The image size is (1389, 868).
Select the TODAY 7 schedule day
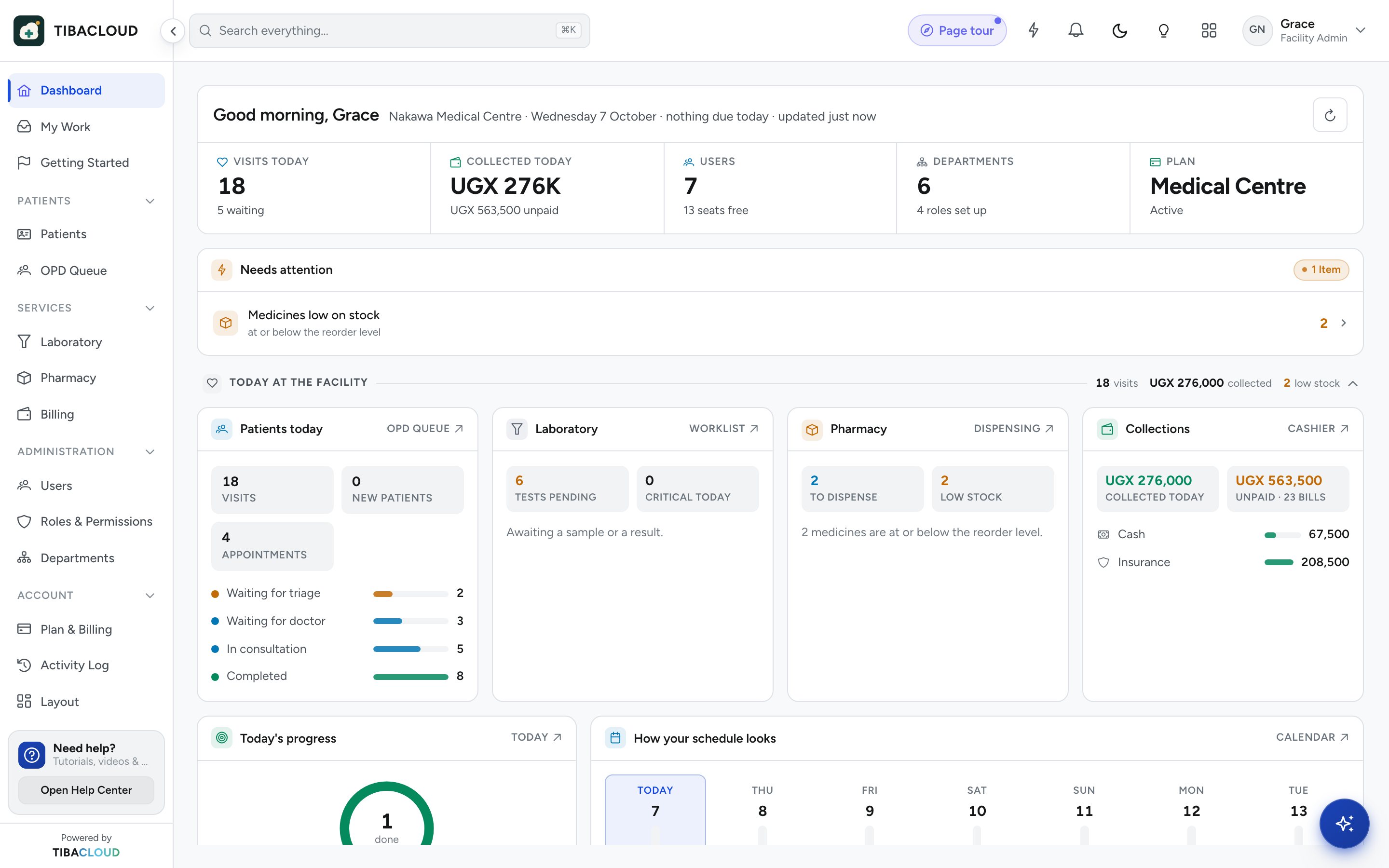point(655,810)
